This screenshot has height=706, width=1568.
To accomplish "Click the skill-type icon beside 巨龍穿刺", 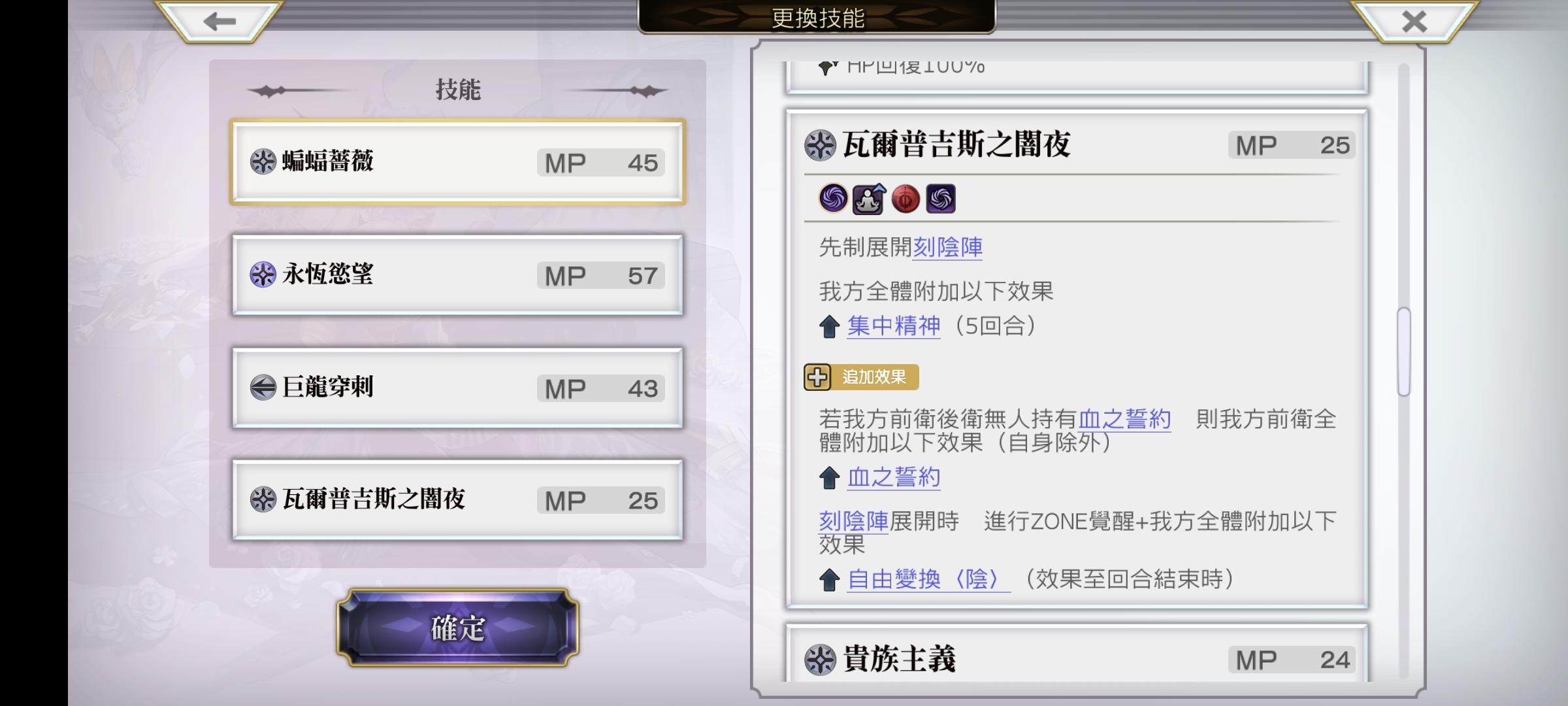I will click(263, 387).
